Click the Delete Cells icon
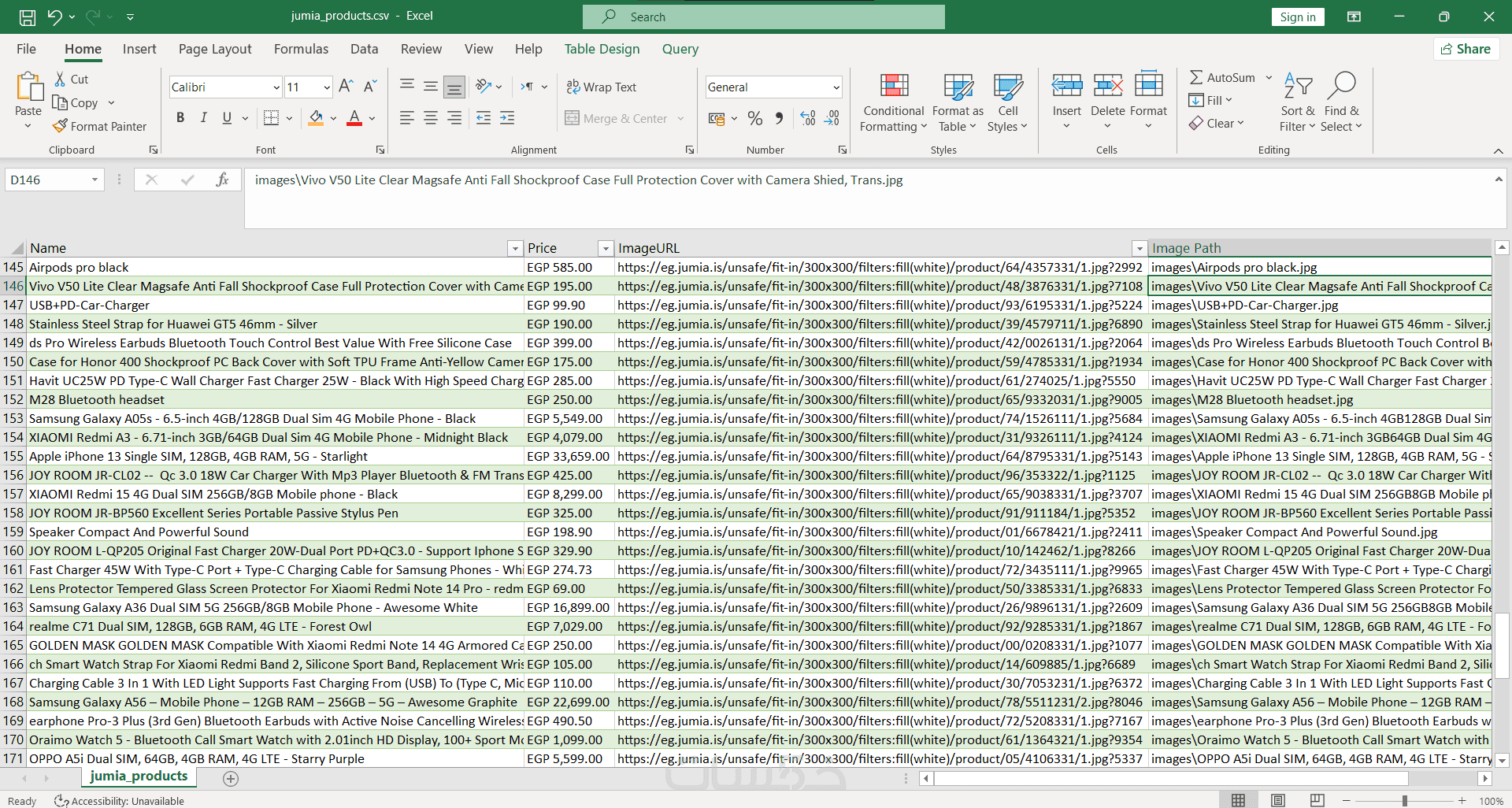This screenshot has height=808, width=1512. point(1108,86)
